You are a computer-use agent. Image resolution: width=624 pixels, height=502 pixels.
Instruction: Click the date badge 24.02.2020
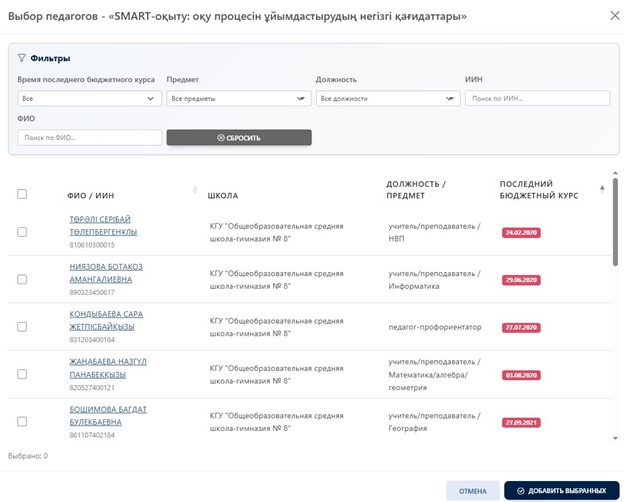[x=521, y=232]
